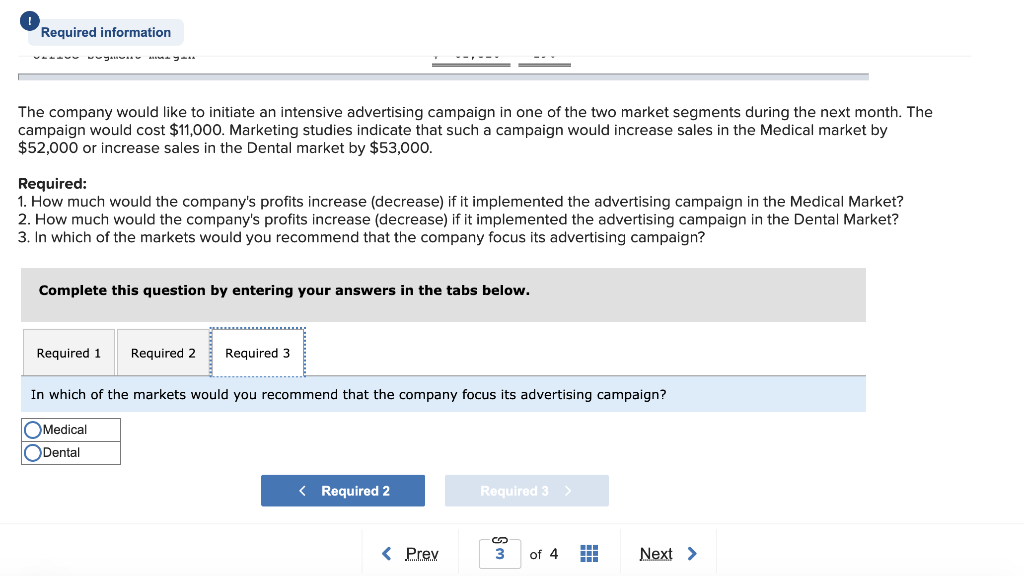Click the Required 2 navigation button

[342, 490]
